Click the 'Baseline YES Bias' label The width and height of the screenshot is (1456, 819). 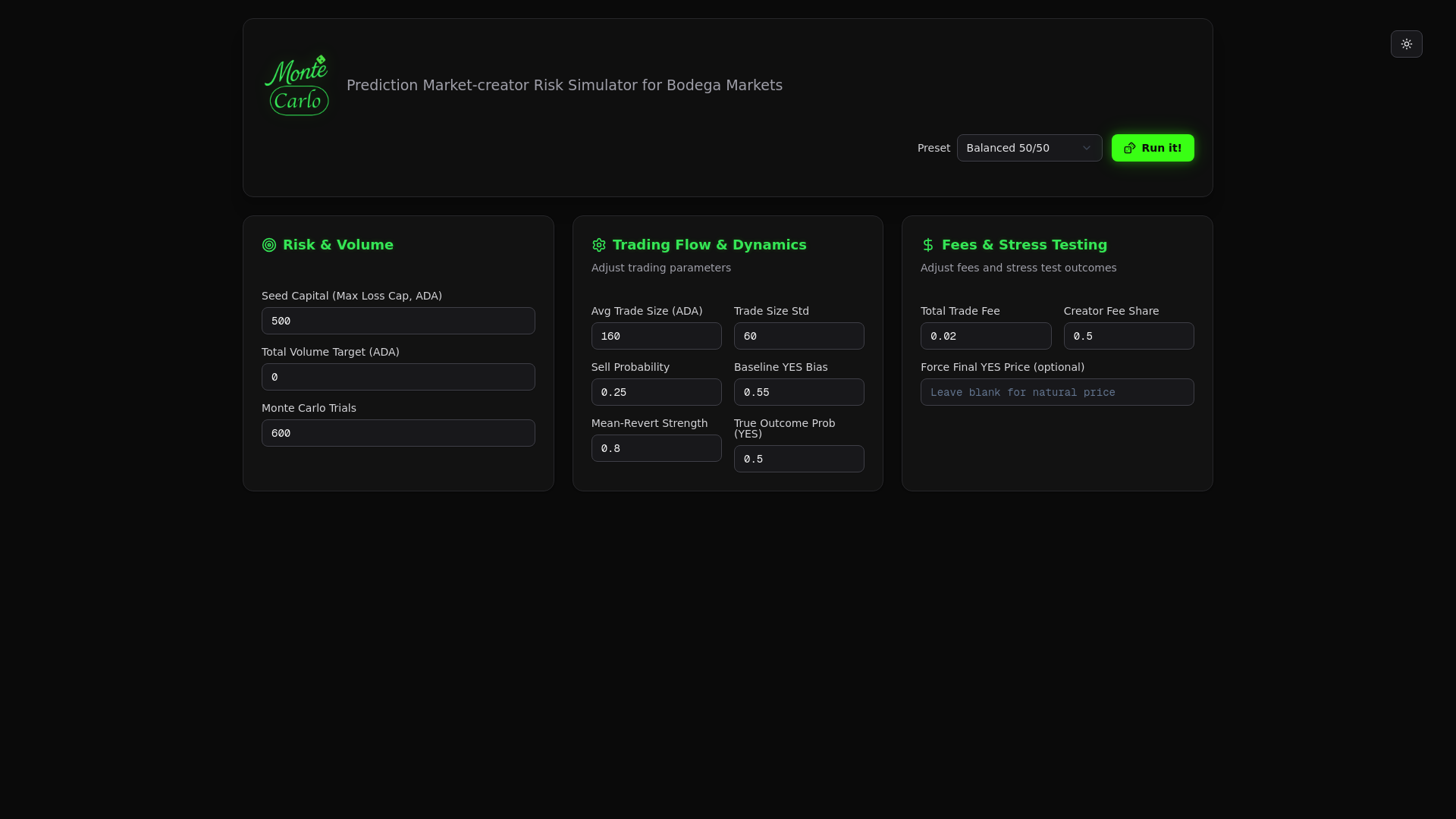(780, 367)
